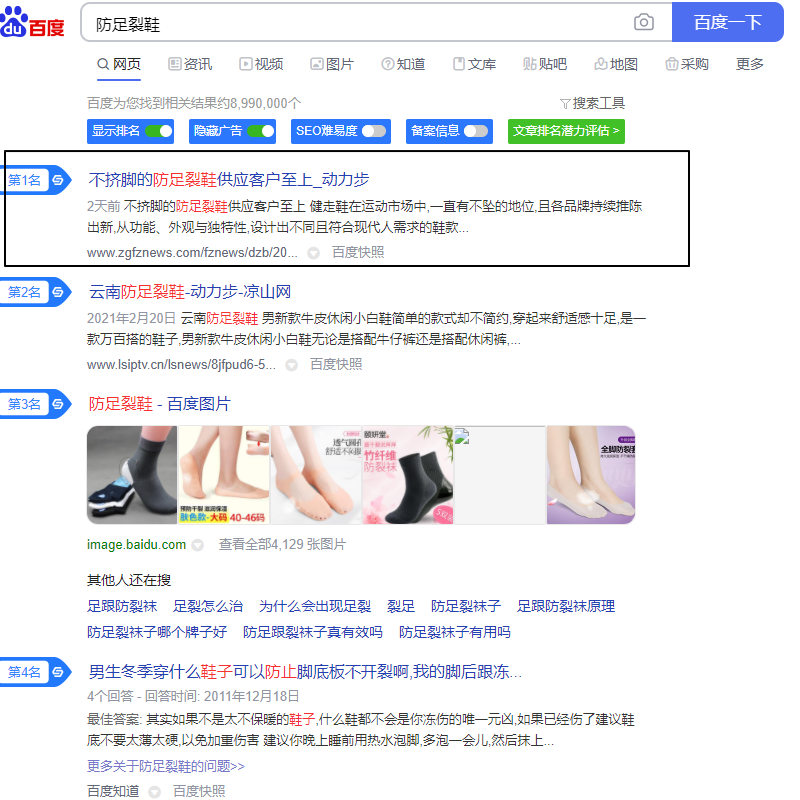Switch to the 图片 tab
This screenshot has width=800, height=800.
[332, 64]
